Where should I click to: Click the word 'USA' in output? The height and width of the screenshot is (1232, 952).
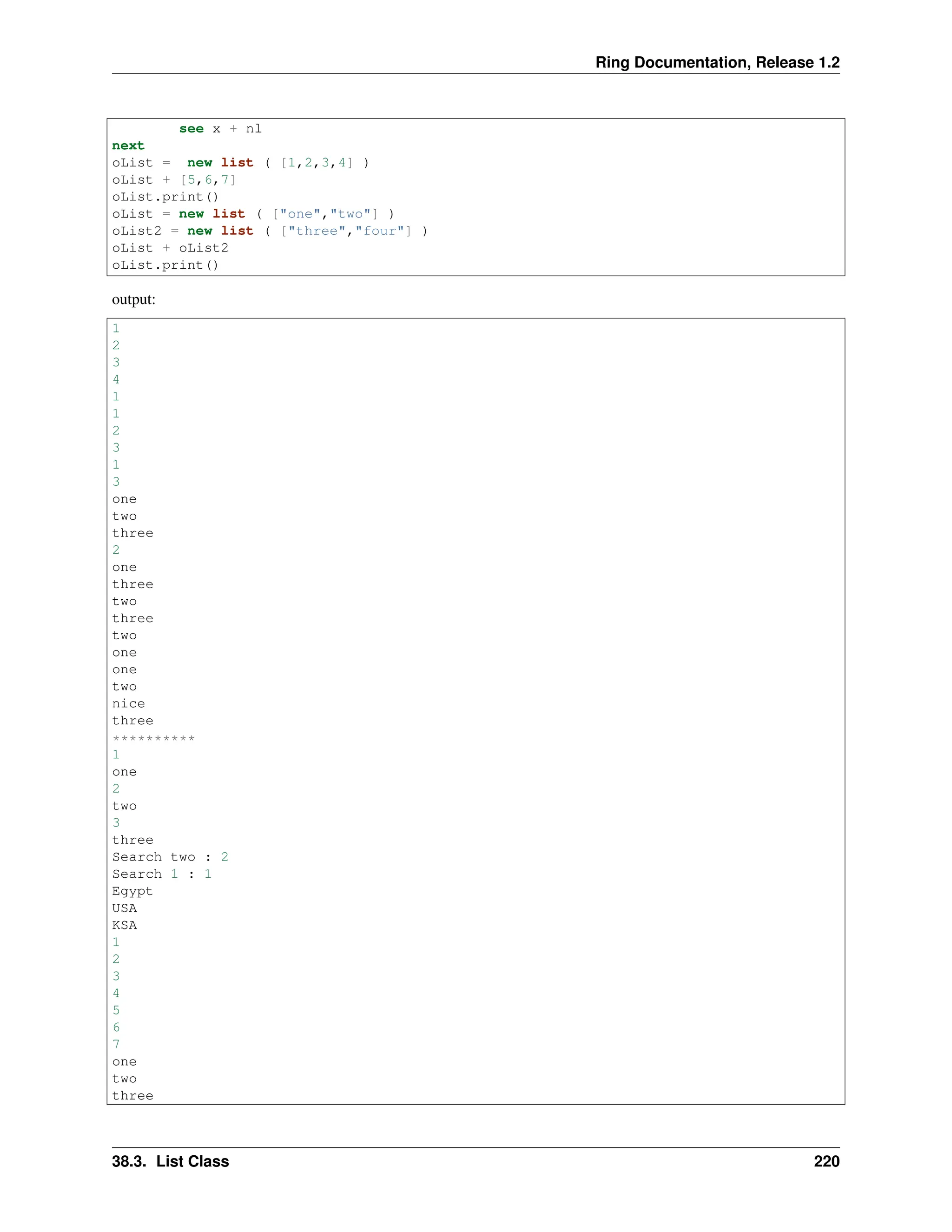pos(124,908)
